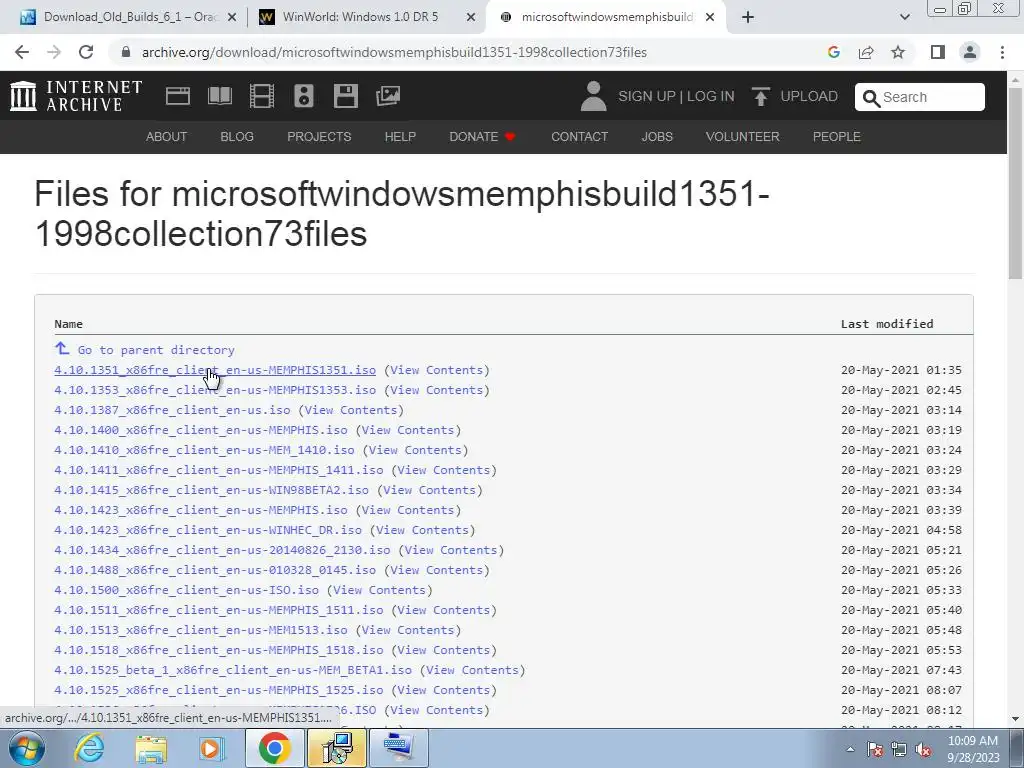The height and width of the screenshot is (768, 1024).
Task: Click the upload arrow icon
Action: tap(760, 96)
